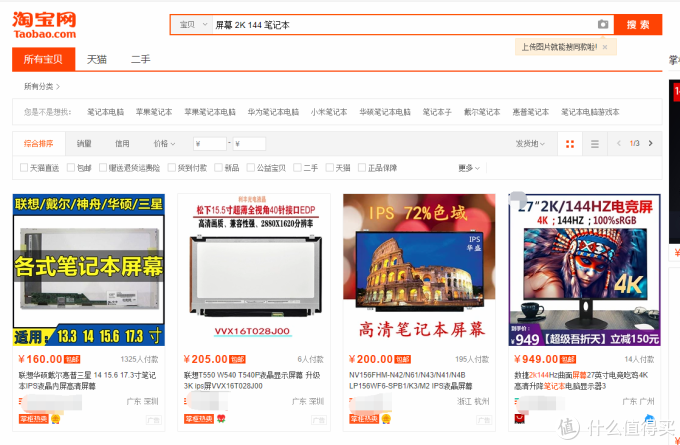Image resolution: width=680 pixels, height=445 pixels.
Task: Open IPS 72%色域 product image
Action: (419, 270)
